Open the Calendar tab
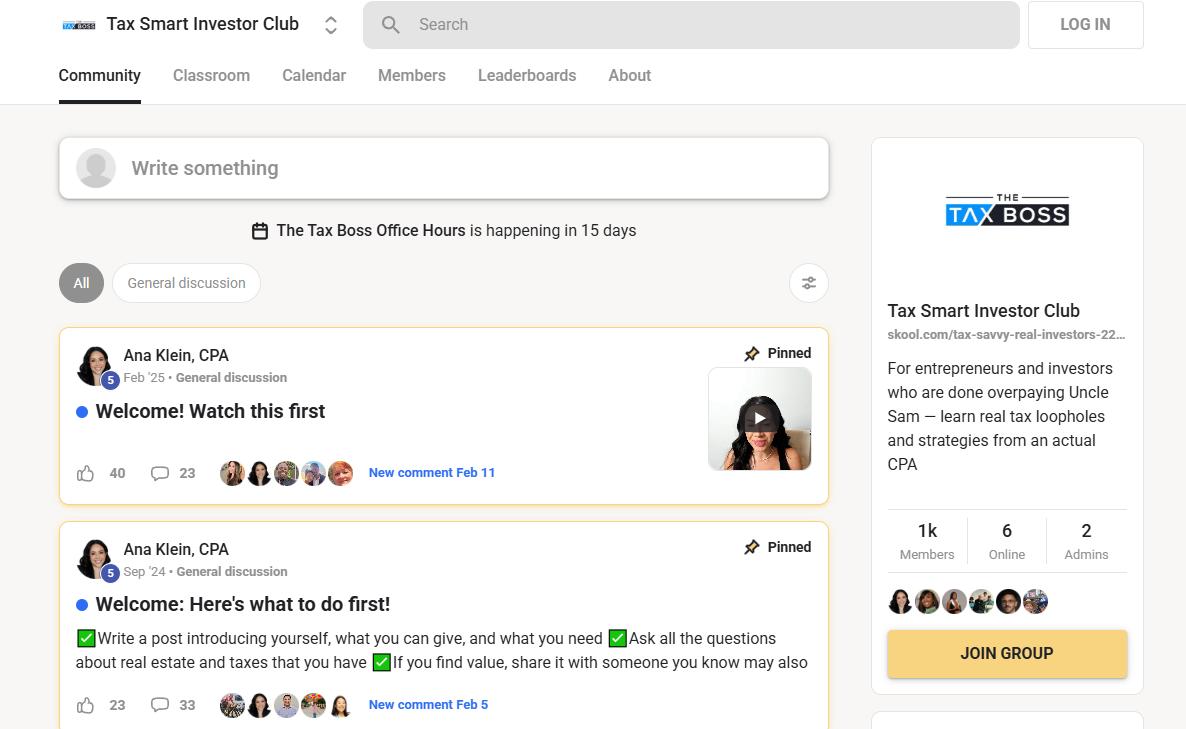The width and height of the screenshot is (1186, 729). (314, 76)
